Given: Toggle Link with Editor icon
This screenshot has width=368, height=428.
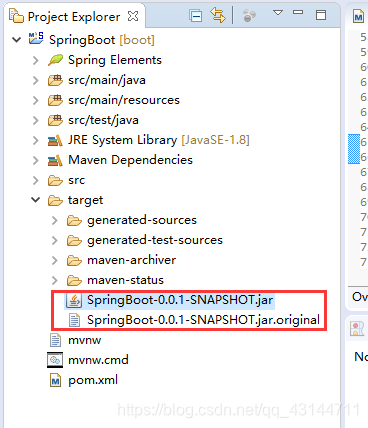Looking at the screenshot, I should 218,15.
